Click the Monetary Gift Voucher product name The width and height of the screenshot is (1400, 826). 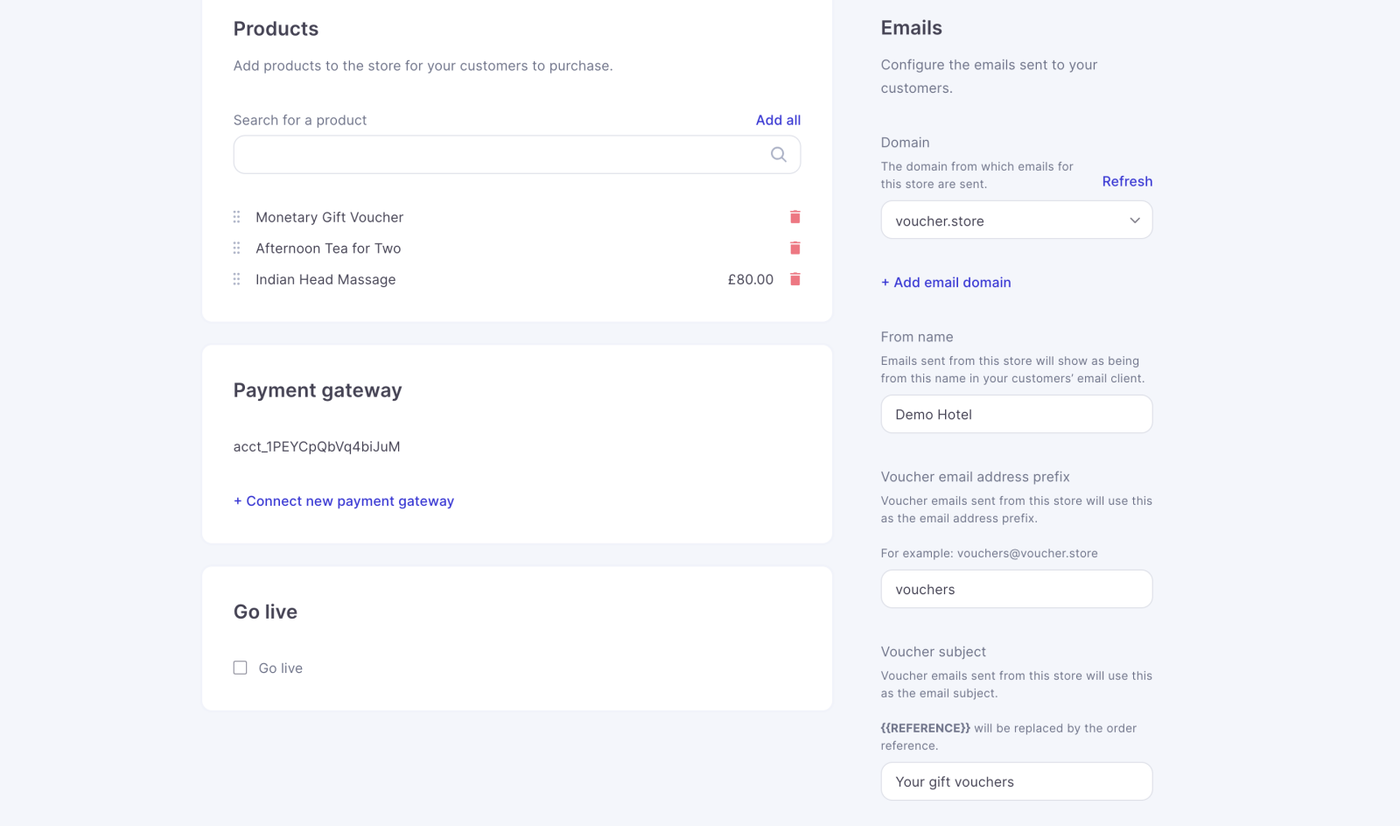pos(330,217)
